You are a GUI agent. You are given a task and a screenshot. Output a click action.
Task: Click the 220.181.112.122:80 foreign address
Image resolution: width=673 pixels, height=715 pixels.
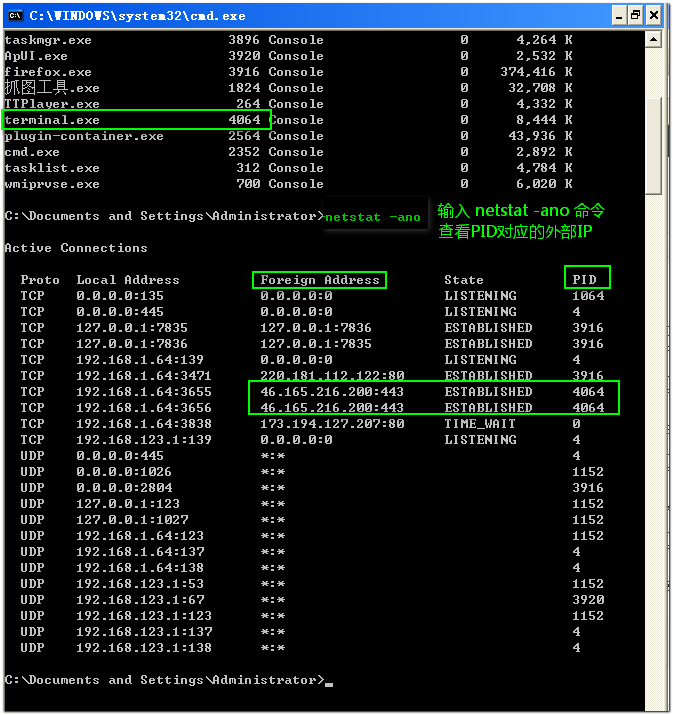click(332, 376)
